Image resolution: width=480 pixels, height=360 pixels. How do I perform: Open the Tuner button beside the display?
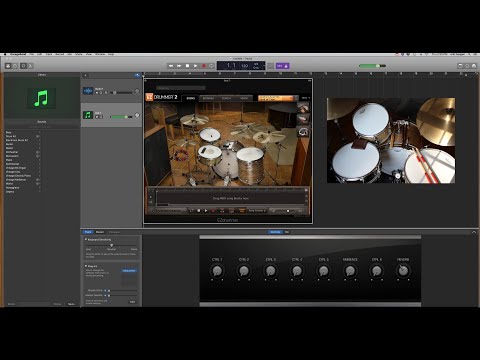271,66
